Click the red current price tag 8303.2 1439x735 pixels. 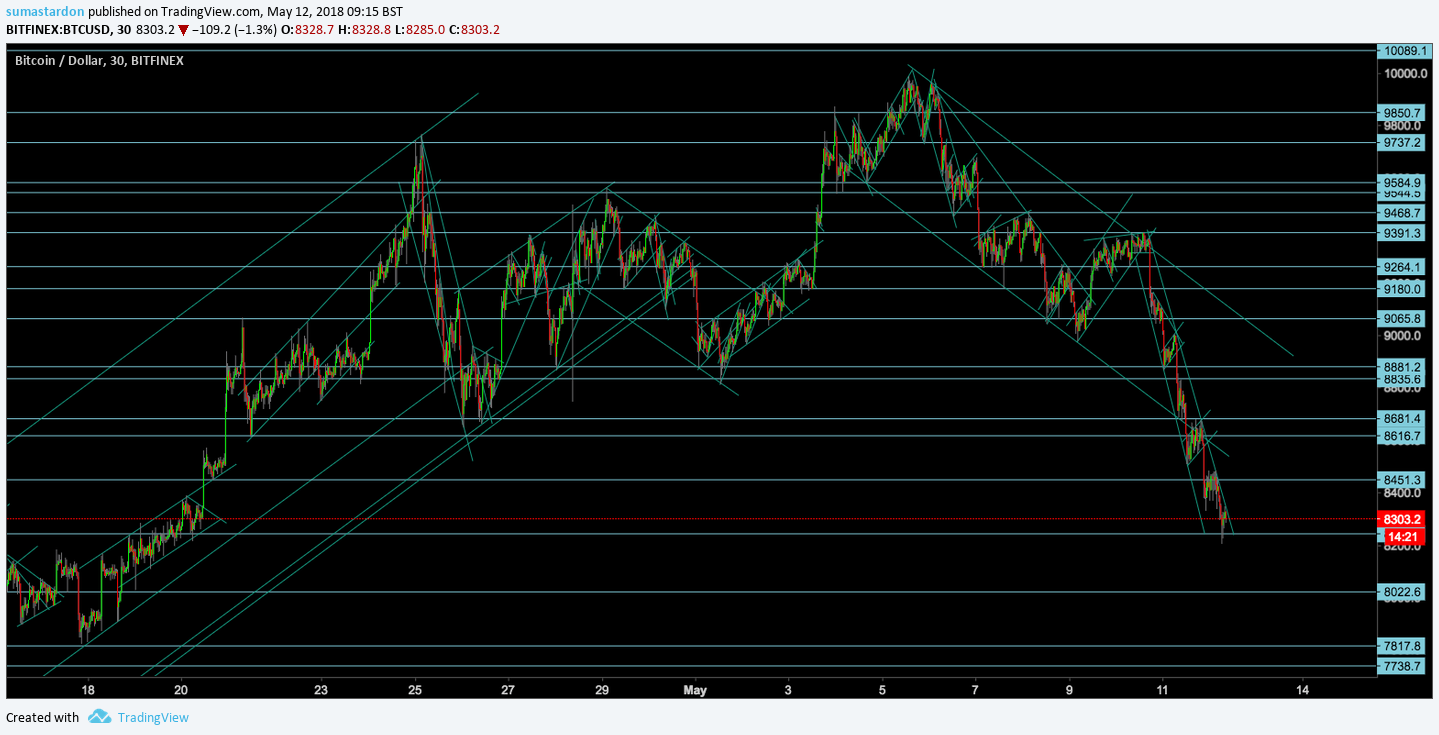(x=1402, y=519)
